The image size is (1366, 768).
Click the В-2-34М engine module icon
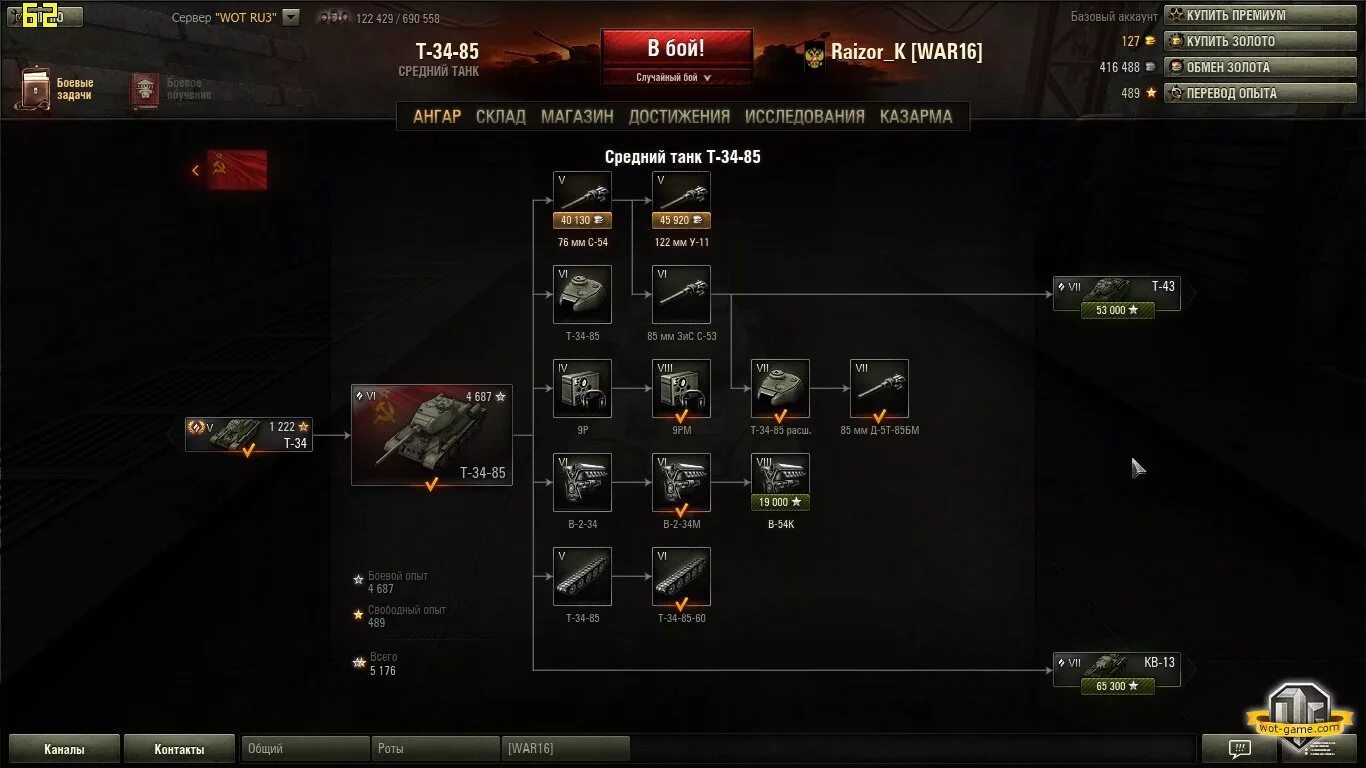click(681, 482)
